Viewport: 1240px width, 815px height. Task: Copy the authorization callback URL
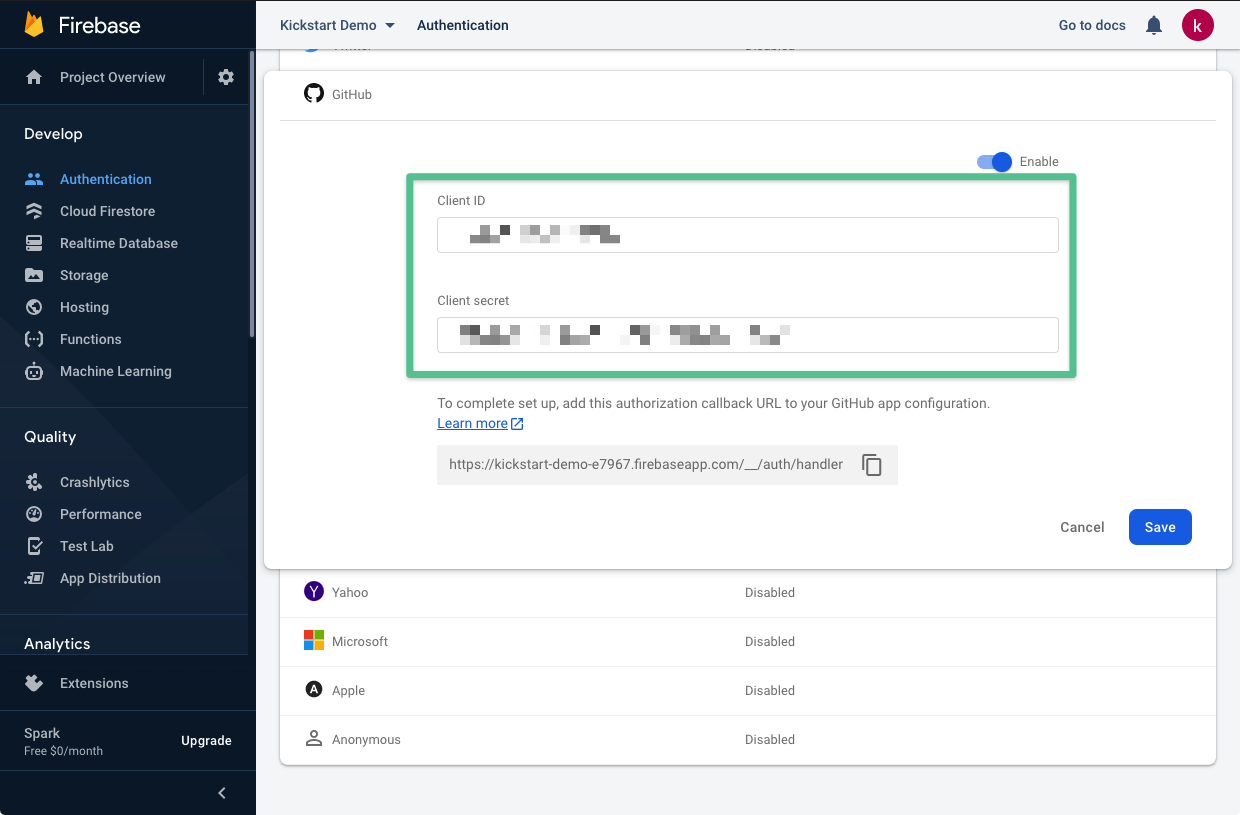[872, 465]
